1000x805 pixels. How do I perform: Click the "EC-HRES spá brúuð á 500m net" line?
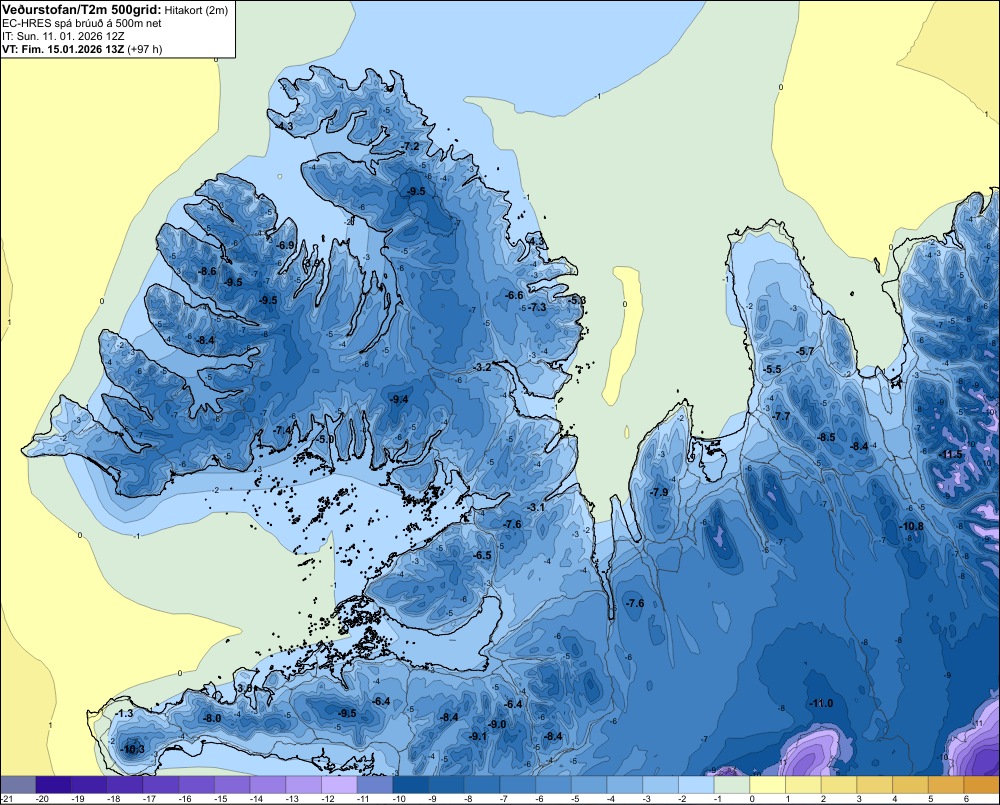pos(82,23)
